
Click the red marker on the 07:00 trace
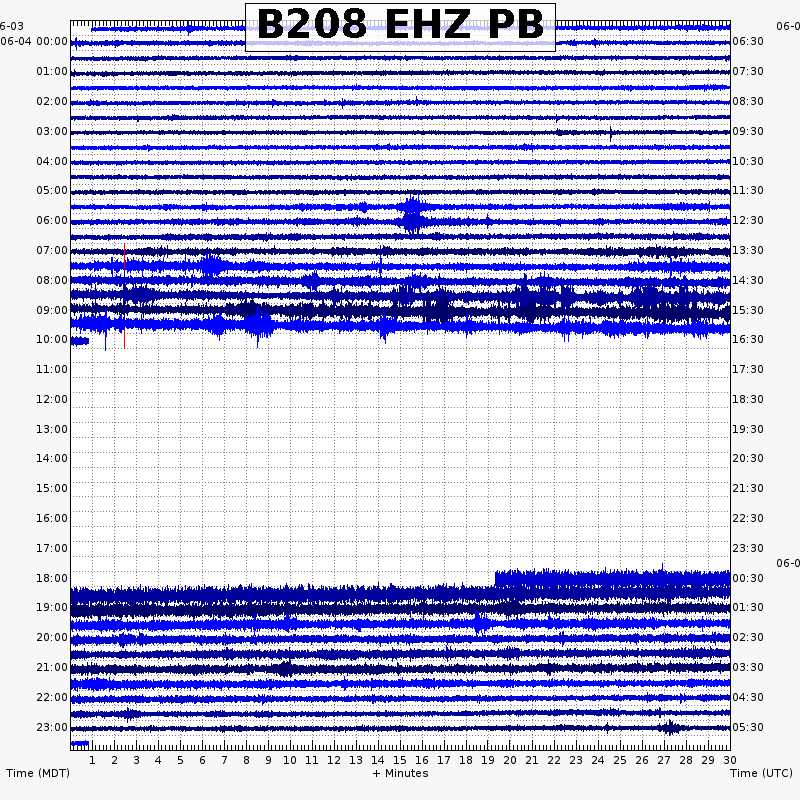coord(124,256)
